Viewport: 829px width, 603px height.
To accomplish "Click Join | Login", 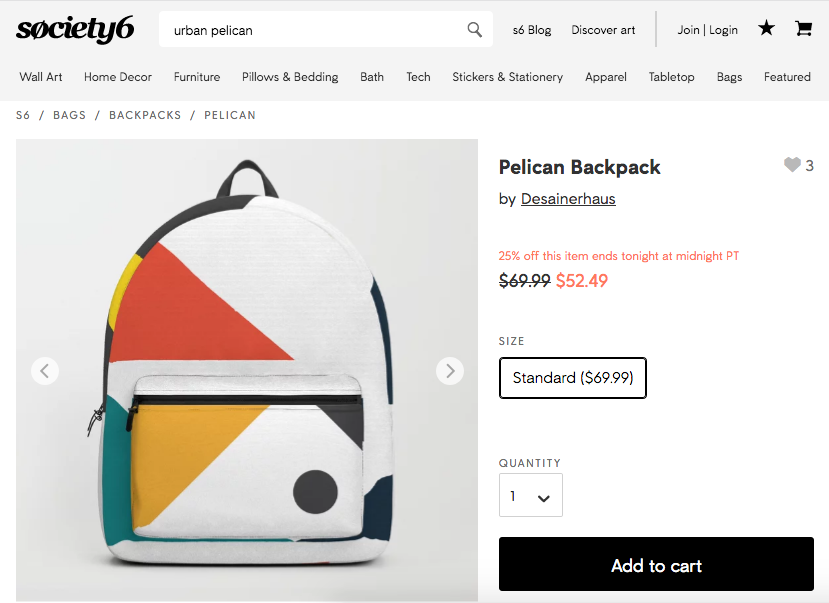I will tap(707, 31).
